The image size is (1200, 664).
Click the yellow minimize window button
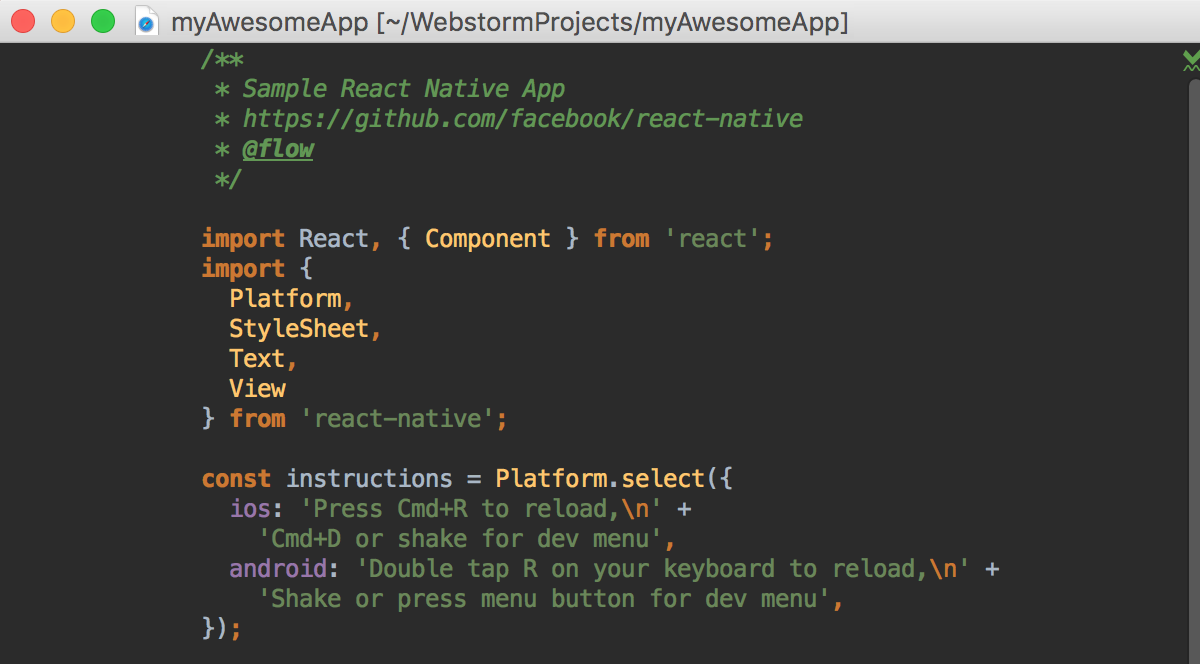(64, 21)
